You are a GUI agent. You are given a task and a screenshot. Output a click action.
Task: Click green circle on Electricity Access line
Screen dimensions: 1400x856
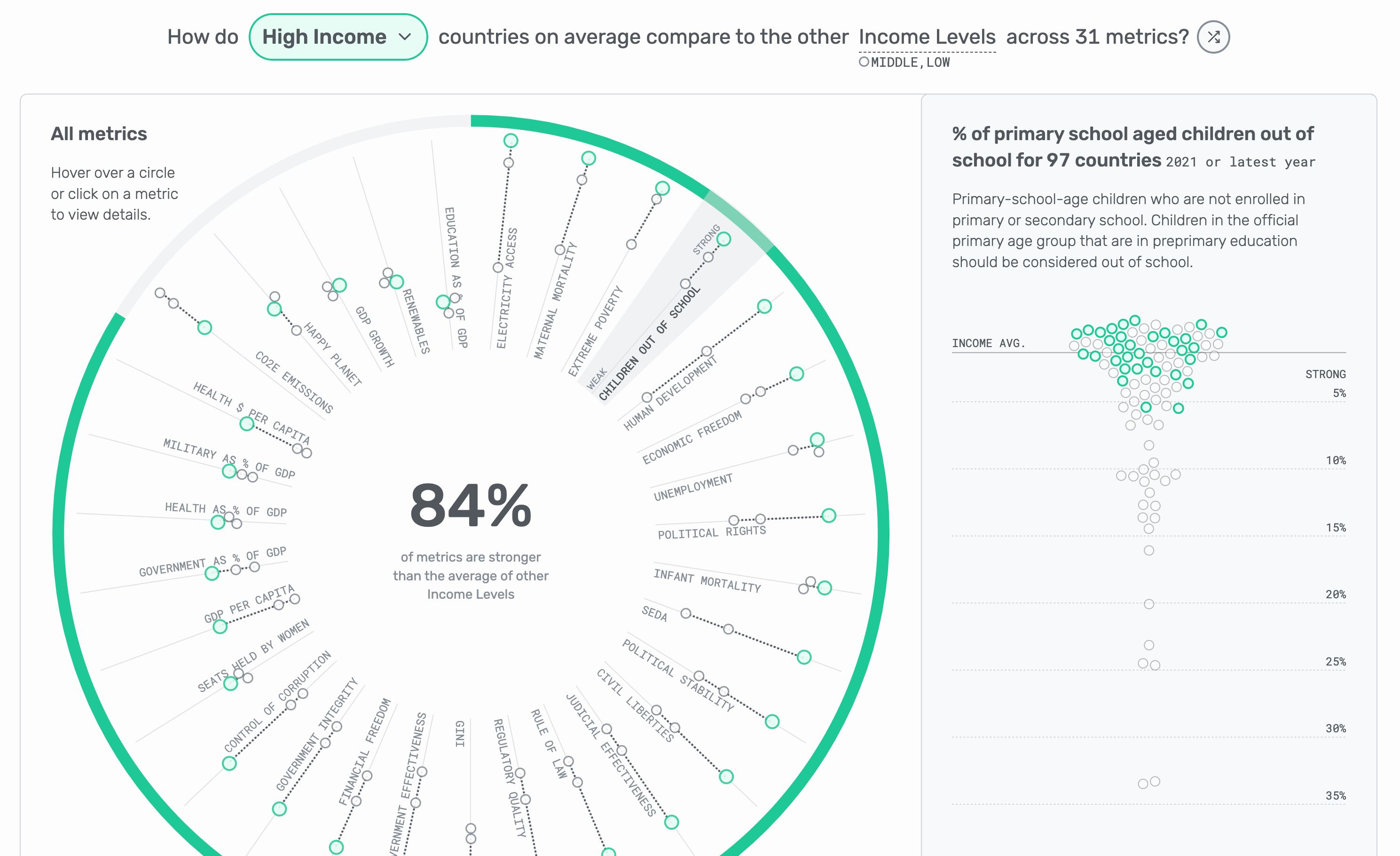coord(510,140)
